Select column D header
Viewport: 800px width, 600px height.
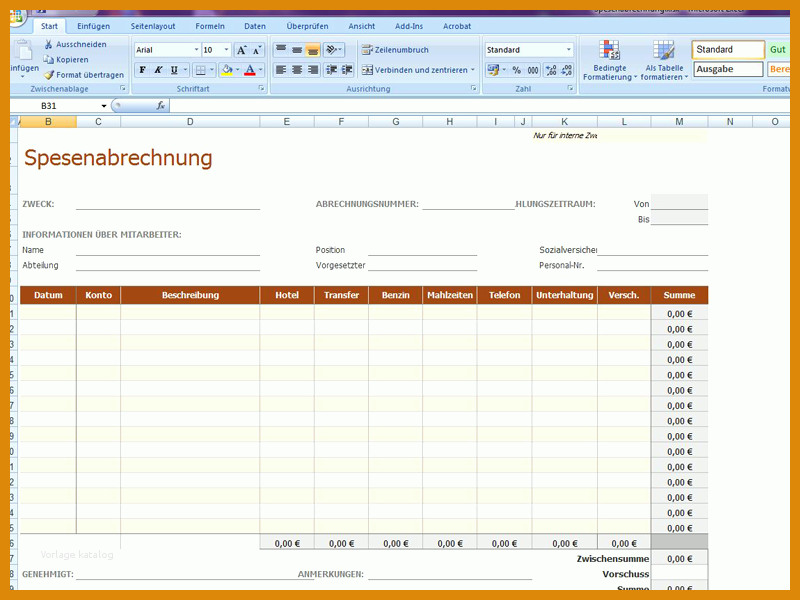tap(190, 121)
